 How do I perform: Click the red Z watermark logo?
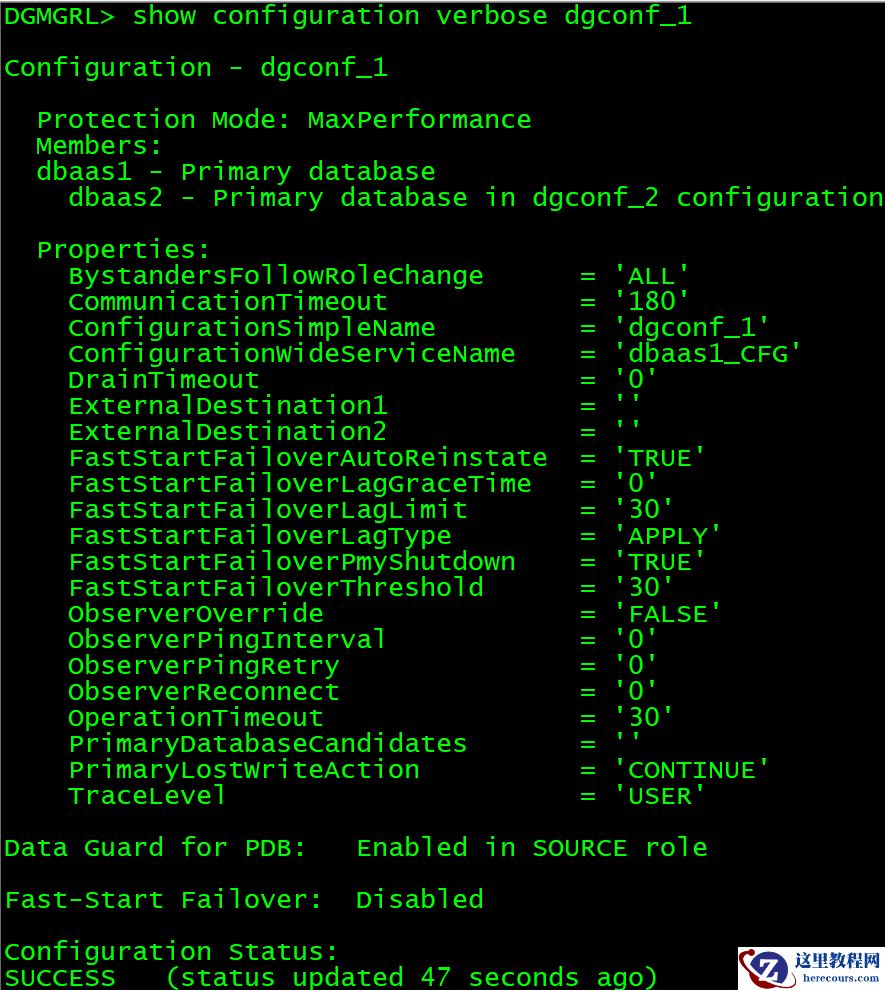(x=766, y=969)
